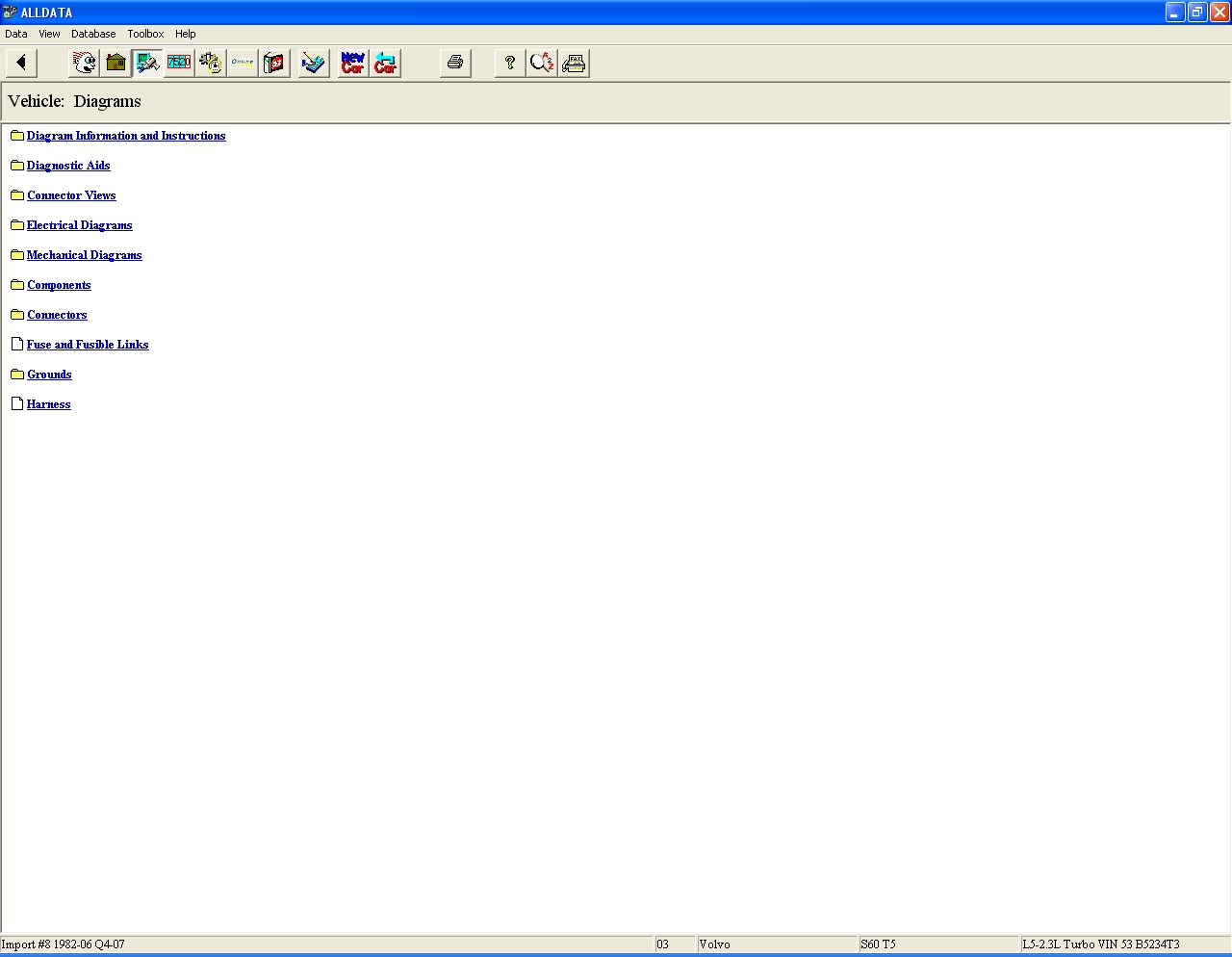This screenshot has width=1232, height=957.
Task: Open the Harness link
Action: point(49,404)
